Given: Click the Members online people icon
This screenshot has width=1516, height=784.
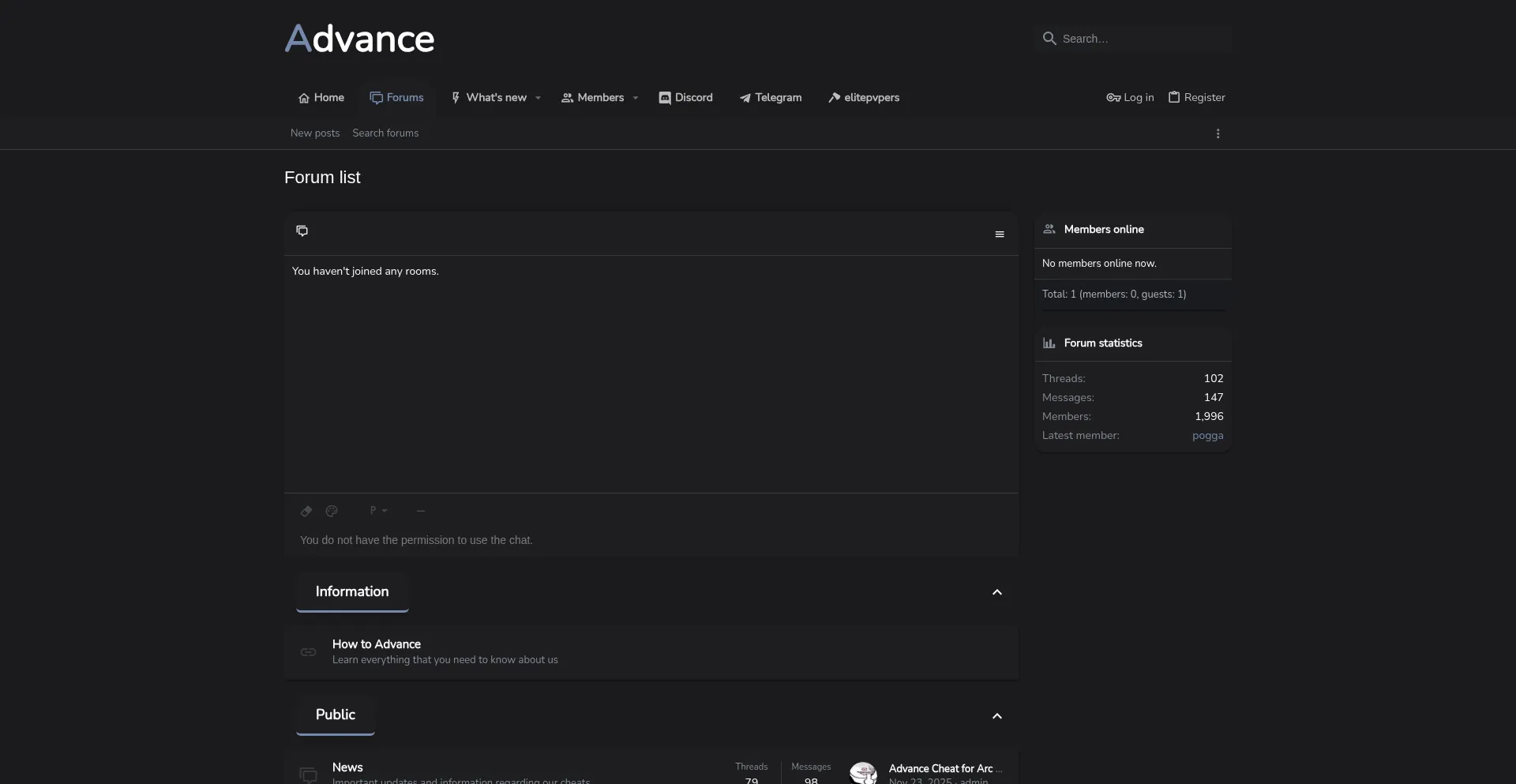Looking at the screenshot, I should click(x=1049, y=229).
